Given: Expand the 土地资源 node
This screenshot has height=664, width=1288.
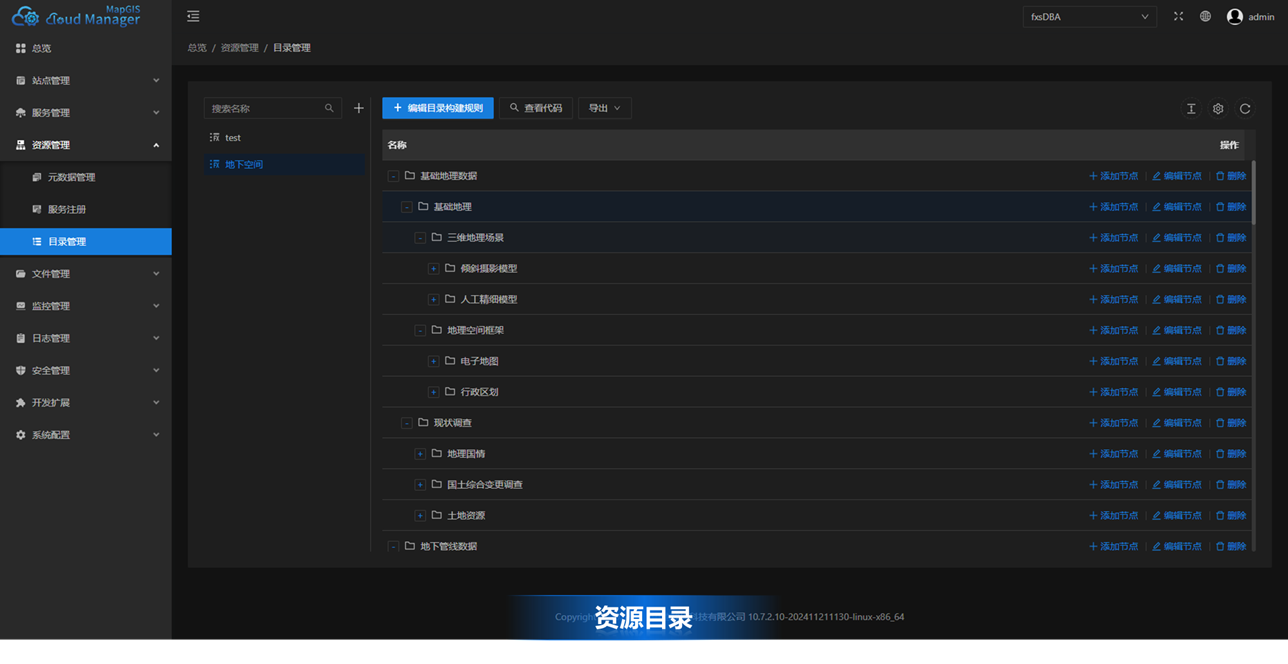Looking at the screenshot, I should [x=420, y=516].
